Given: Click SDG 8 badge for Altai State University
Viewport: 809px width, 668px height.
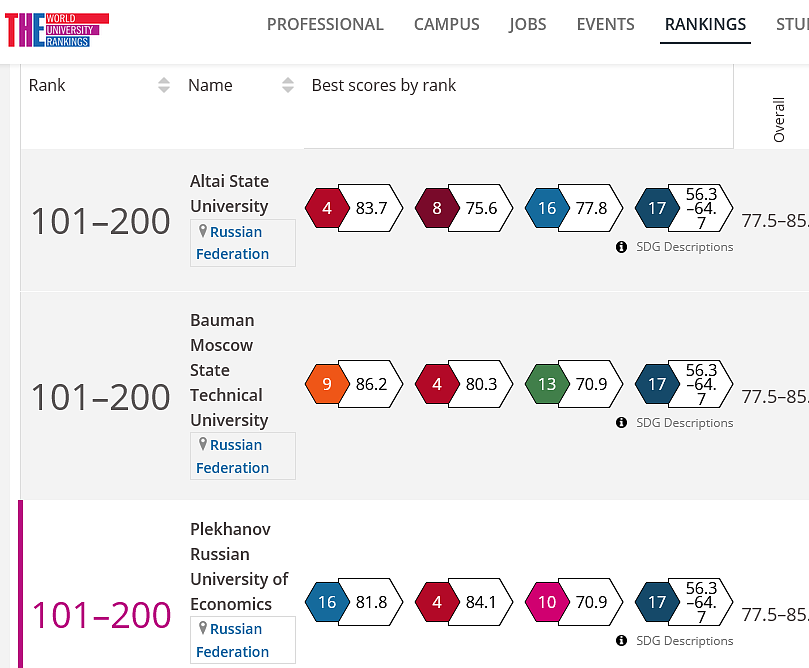Looking at the screenshot, I should 436,208.
